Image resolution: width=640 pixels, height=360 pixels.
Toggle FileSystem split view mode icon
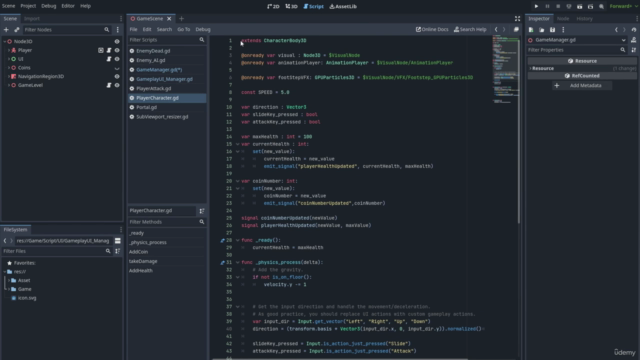click(118, 241)
